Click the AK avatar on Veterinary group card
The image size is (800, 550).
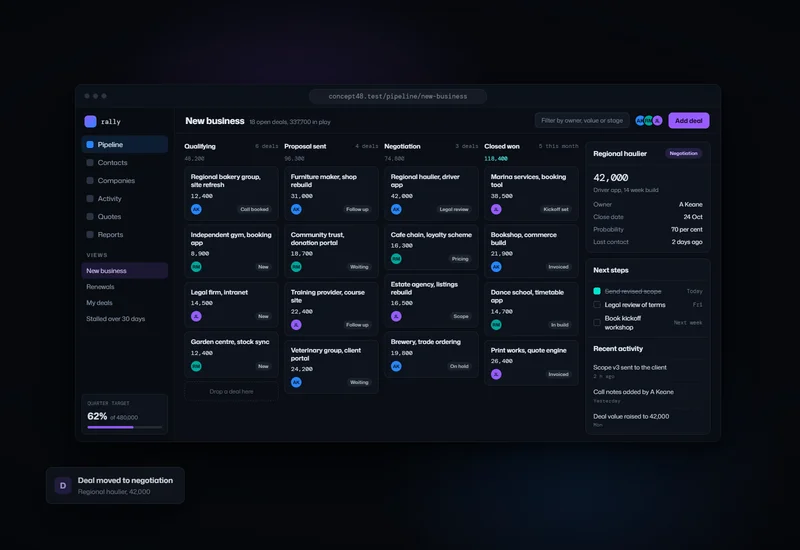(x=296, y=382)
